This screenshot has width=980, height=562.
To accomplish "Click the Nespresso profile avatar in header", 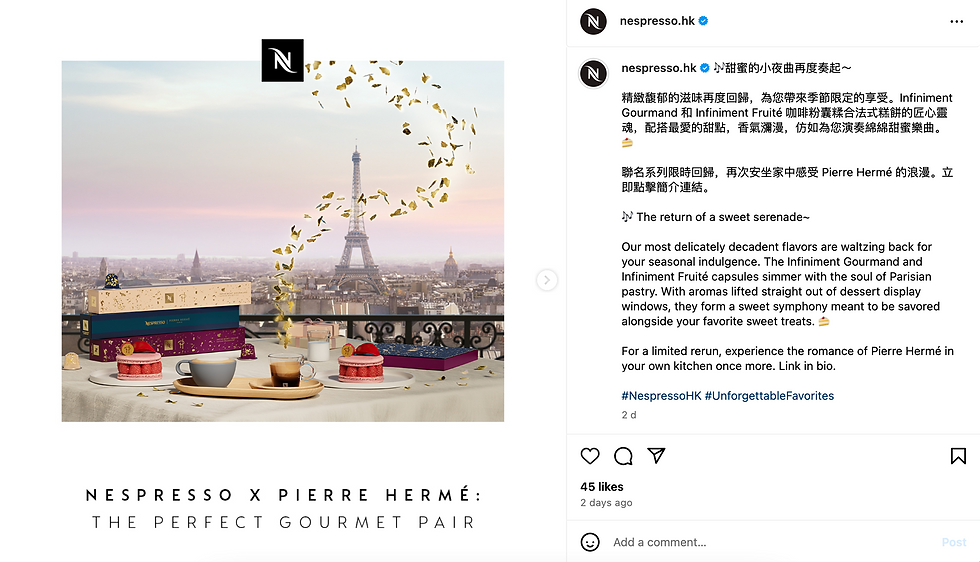I will tap(593, 21).
